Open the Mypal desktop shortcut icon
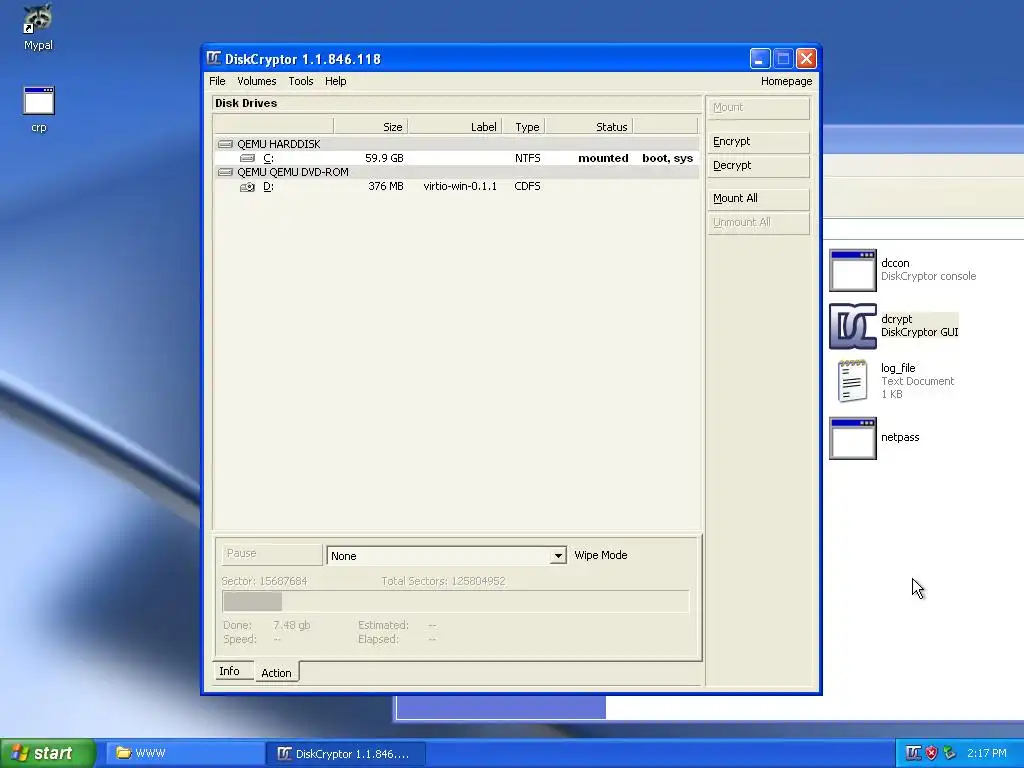This screenshot has height=768, width=1024. coord(38,18)
